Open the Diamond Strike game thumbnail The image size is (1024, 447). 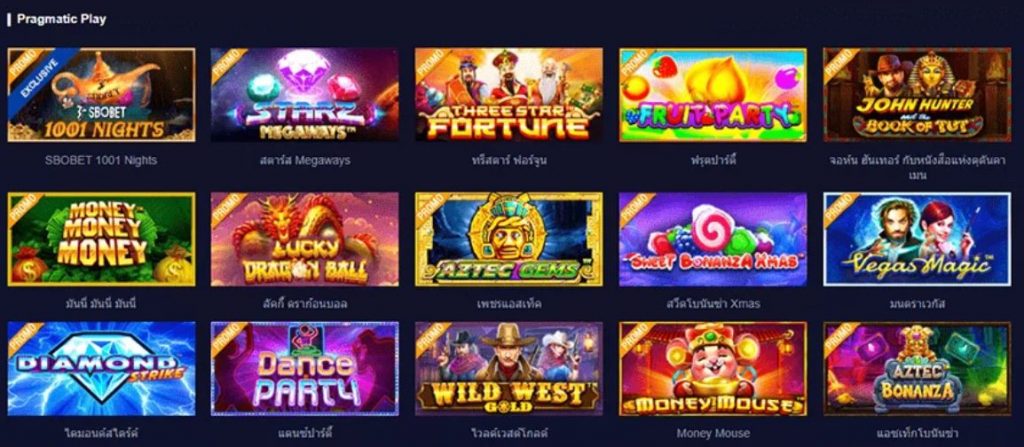click(101, 369)
